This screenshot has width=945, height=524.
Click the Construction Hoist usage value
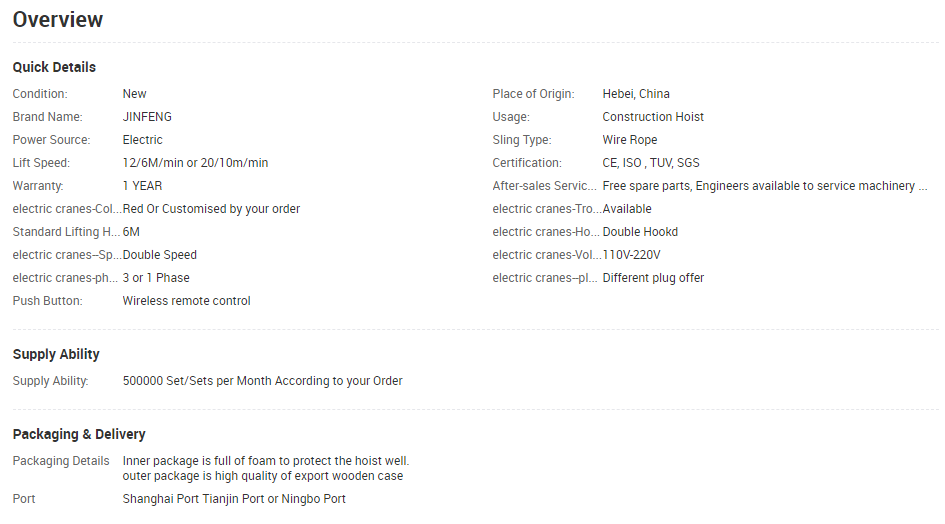click(653, 116)
